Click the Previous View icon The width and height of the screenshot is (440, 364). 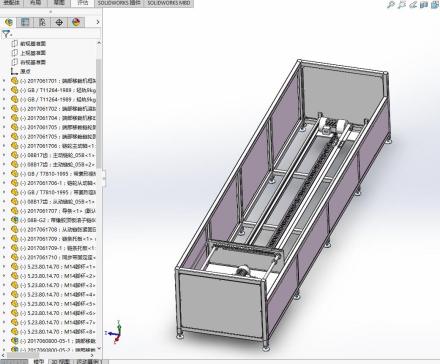click(413, 5)
